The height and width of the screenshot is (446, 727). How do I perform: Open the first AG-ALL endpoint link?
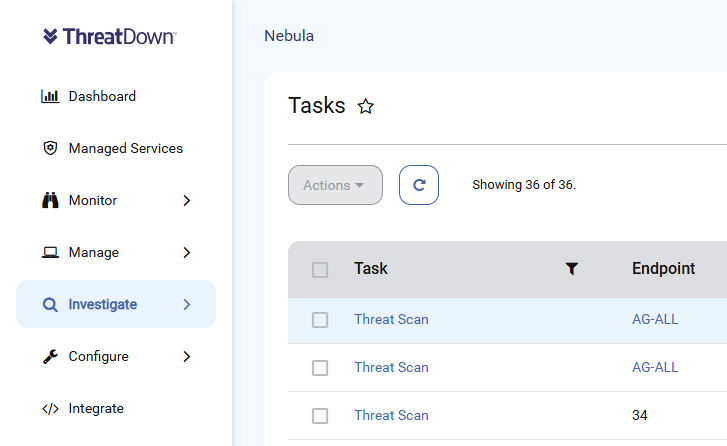coord(655,319)
